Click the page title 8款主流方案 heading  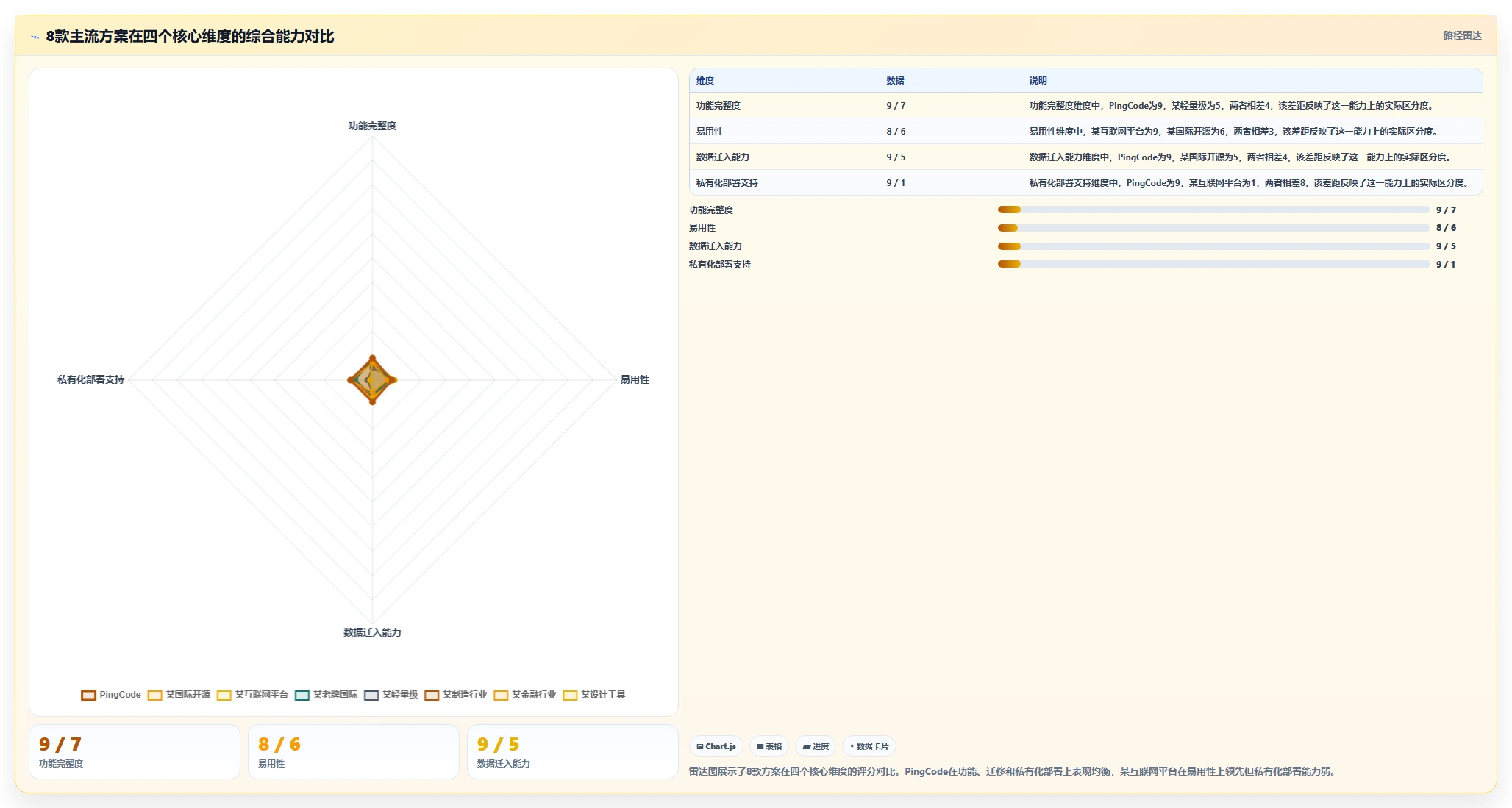tap(190, 37)
